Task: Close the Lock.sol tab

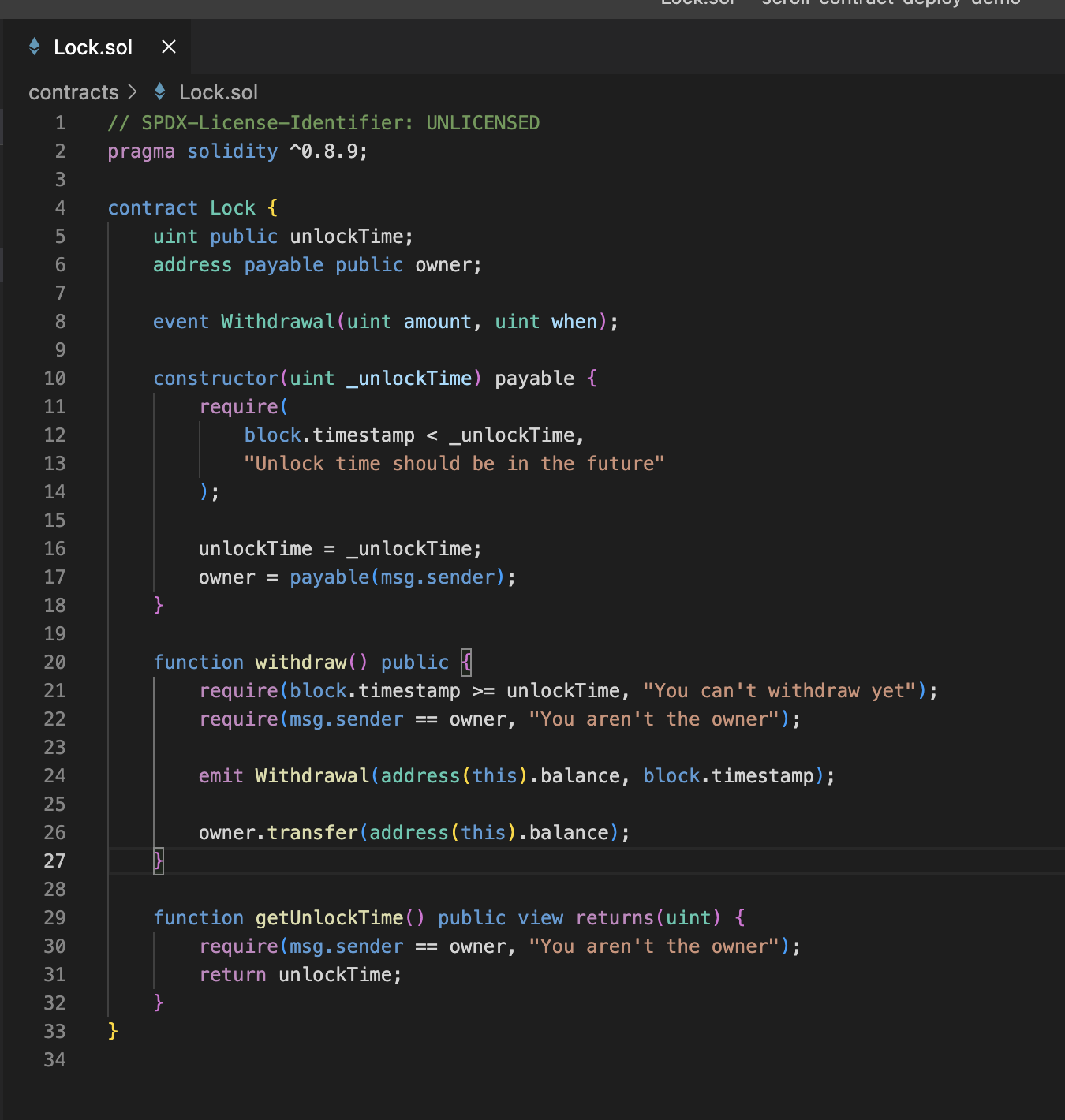Action: pyautogui.click(x=169, y=47)
